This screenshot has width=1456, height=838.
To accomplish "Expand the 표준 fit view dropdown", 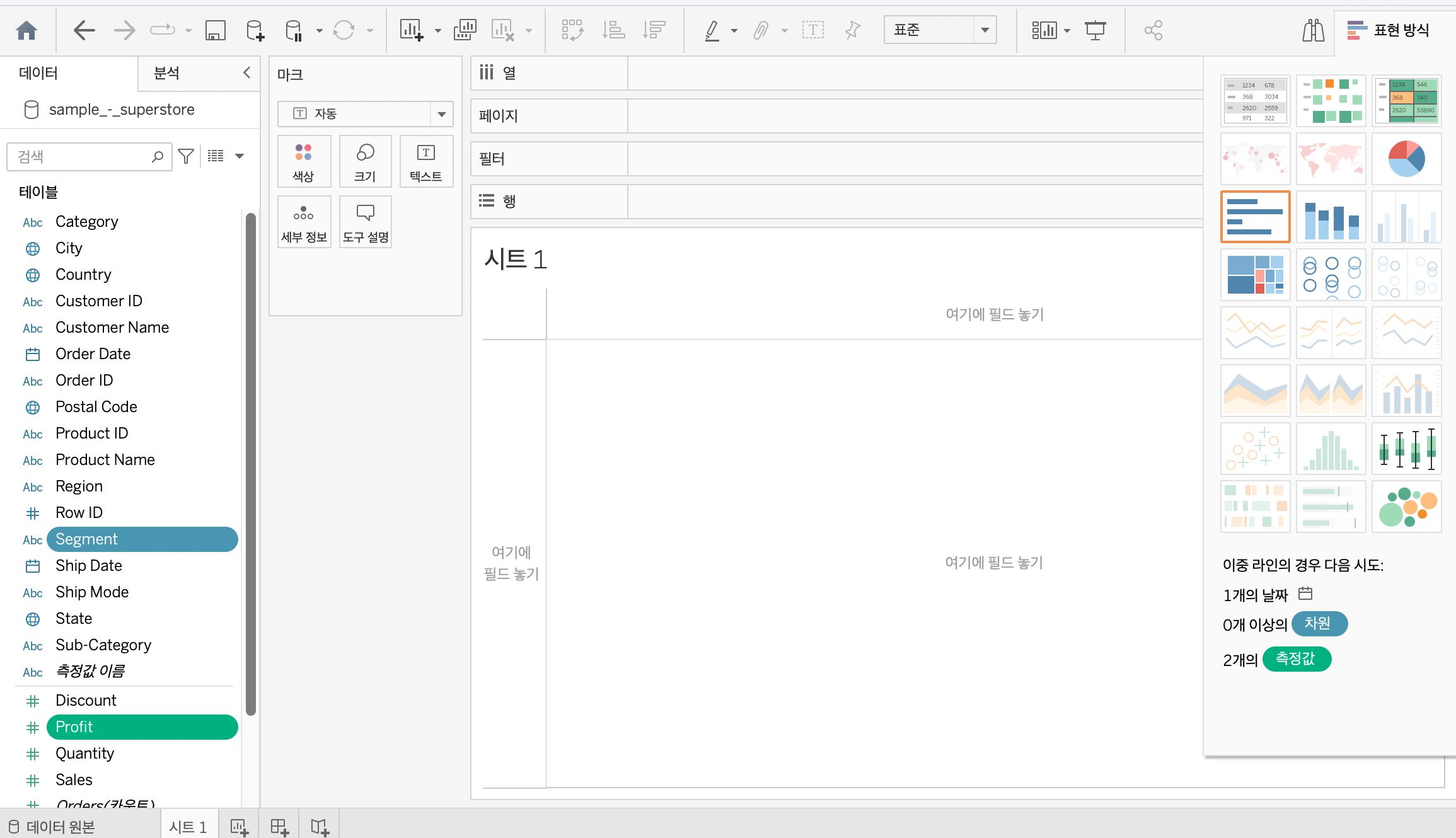I will point(985,30).
